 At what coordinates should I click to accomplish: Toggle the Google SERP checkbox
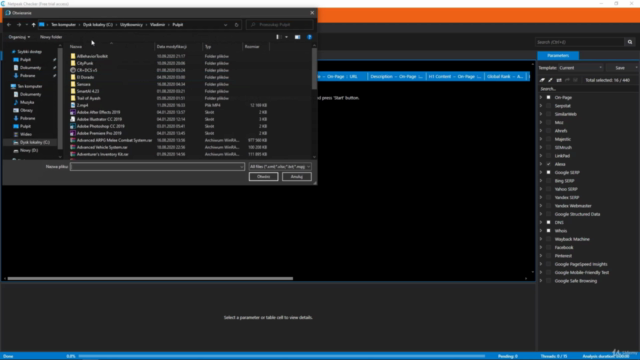coord(549,172)
